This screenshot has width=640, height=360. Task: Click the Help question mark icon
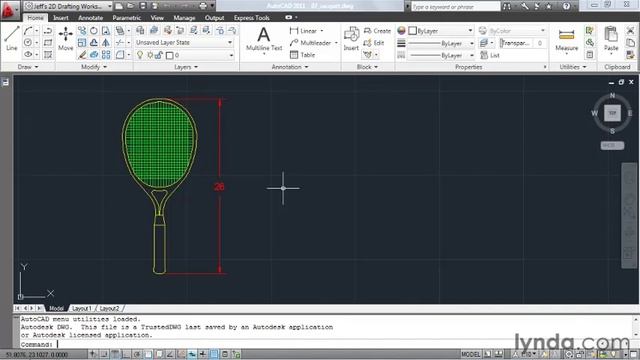click(x=567, y=6)
